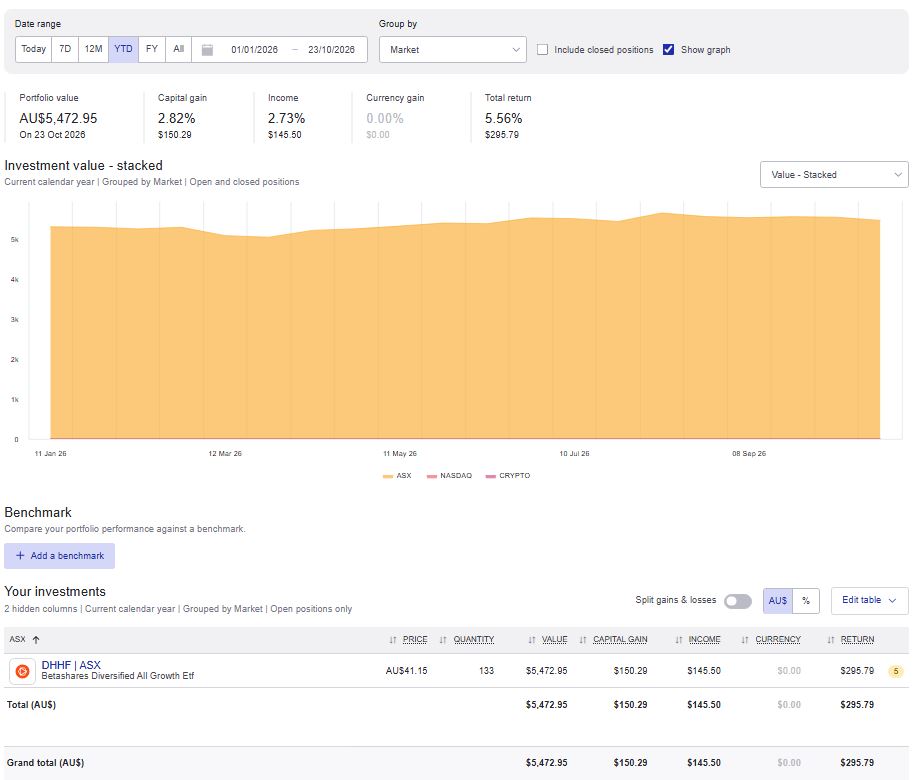This screenshot has width=917, height=780.
Task: Sort by Capital Gain arrows icon
Action: point(583,640)
